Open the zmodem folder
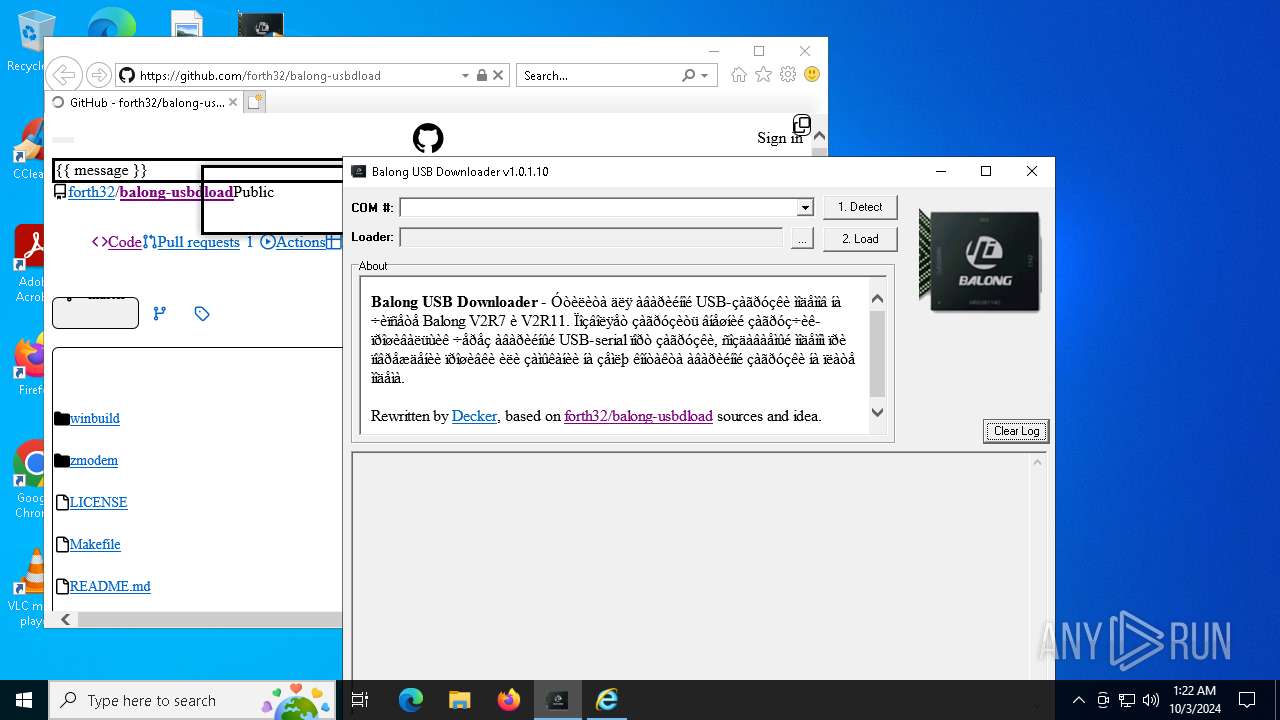 click(x=94, y=460)
